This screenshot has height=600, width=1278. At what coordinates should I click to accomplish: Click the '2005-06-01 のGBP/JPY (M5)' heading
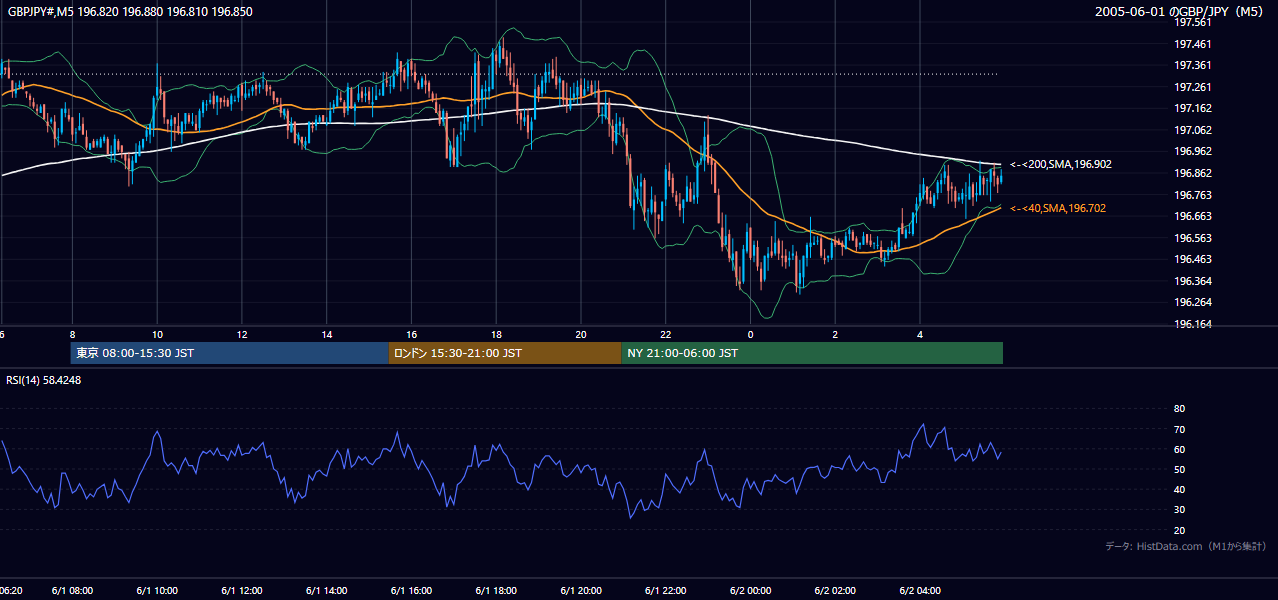tap(1179, 12)
